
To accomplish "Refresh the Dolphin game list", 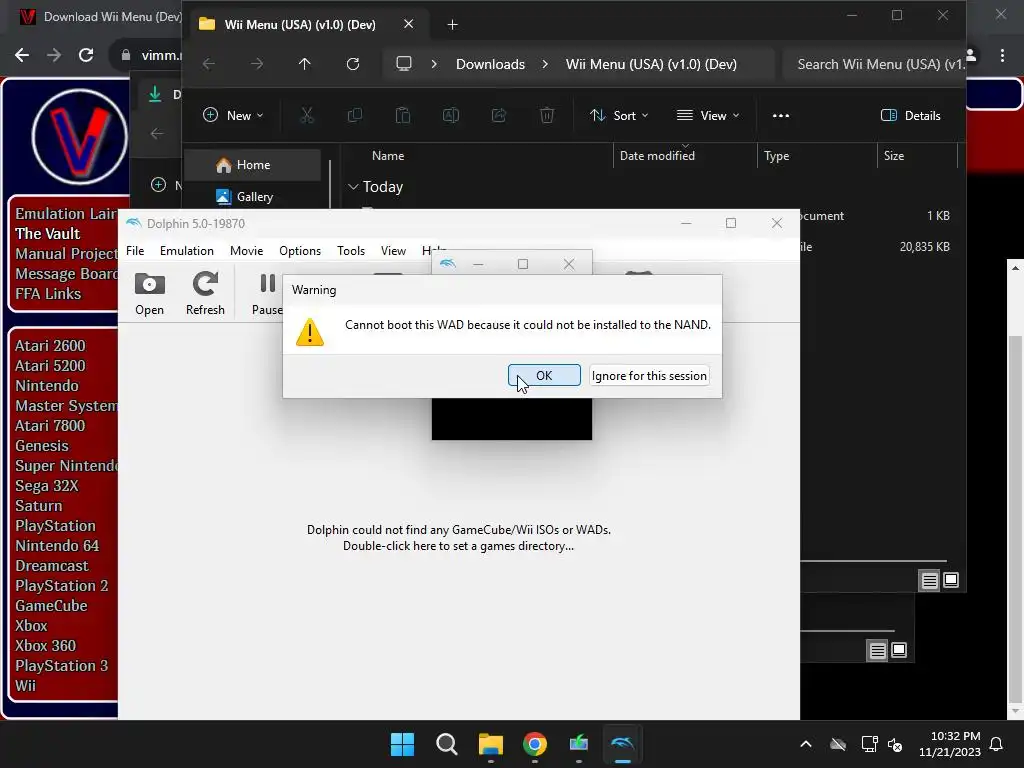I will (x=205, y=294).
